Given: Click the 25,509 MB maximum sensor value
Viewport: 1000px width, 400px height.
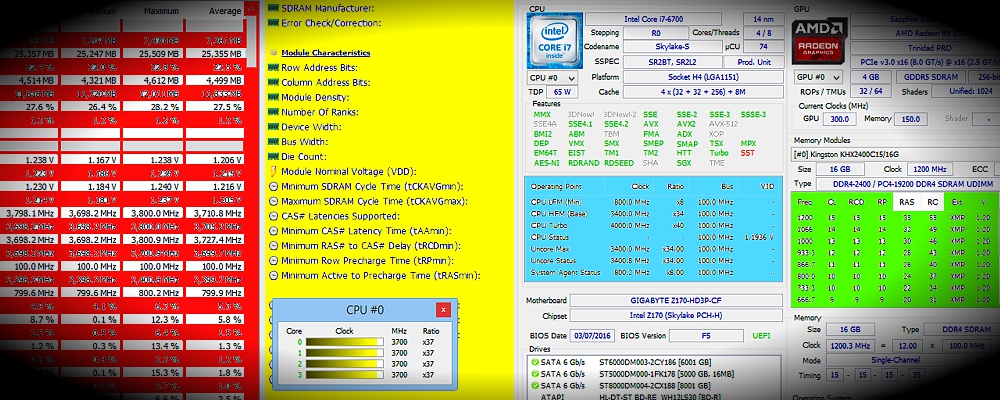Looking at the screenshot, I should tap(153, 54).
